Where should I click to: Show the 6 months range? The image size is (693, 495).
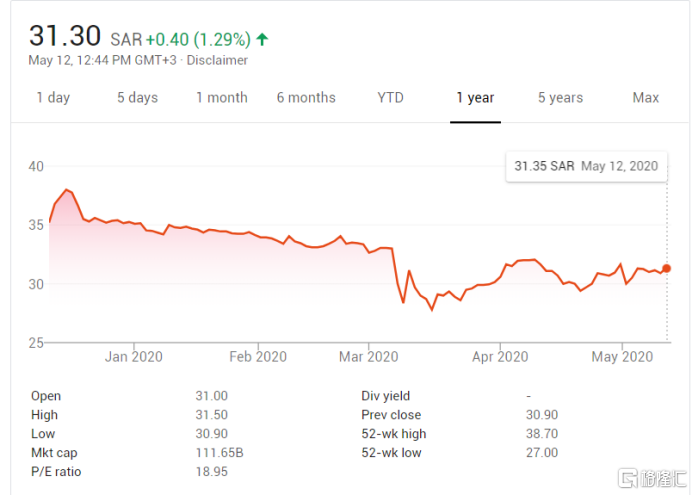pyautogui.click(x=306, y=97)
